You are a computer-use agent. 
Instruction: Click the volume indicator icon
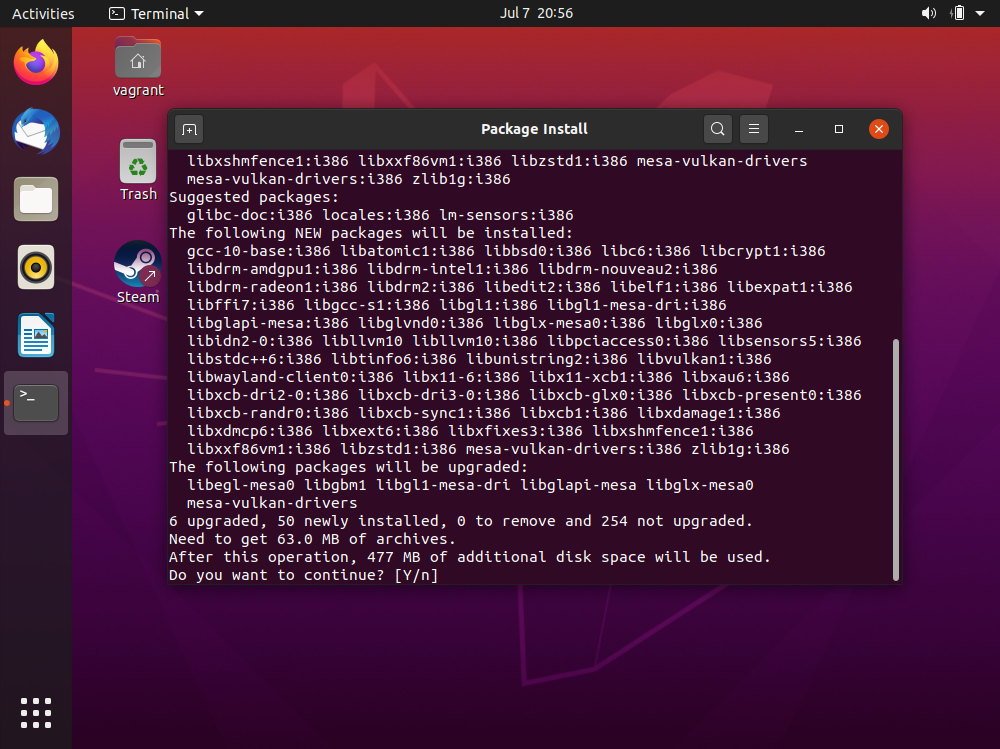tap(929, 13)
